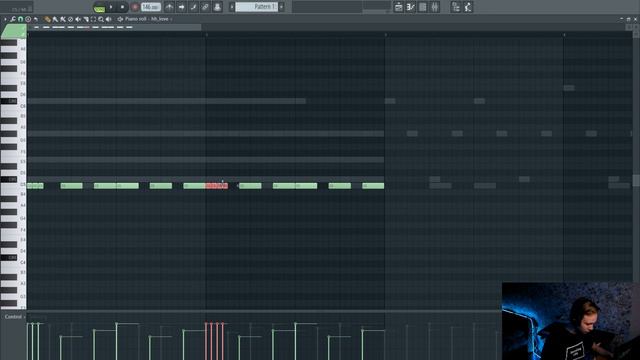Select the Playback speaker tool
Image resolution: width=640 pixels, height=360 pixels.
pyautogui.click(x=109, y=19)
